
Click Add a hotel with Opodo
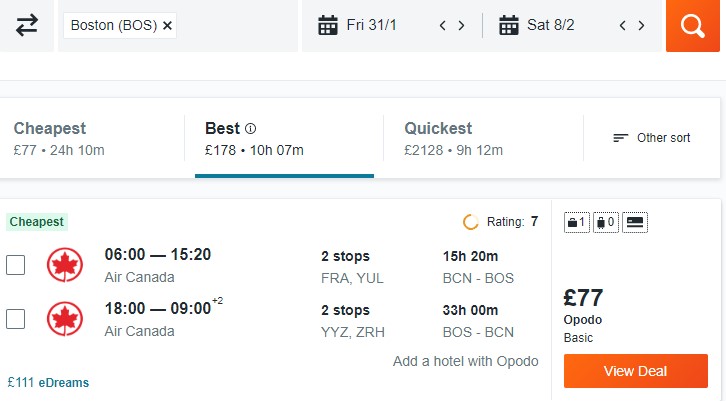(x=466, y=361)
